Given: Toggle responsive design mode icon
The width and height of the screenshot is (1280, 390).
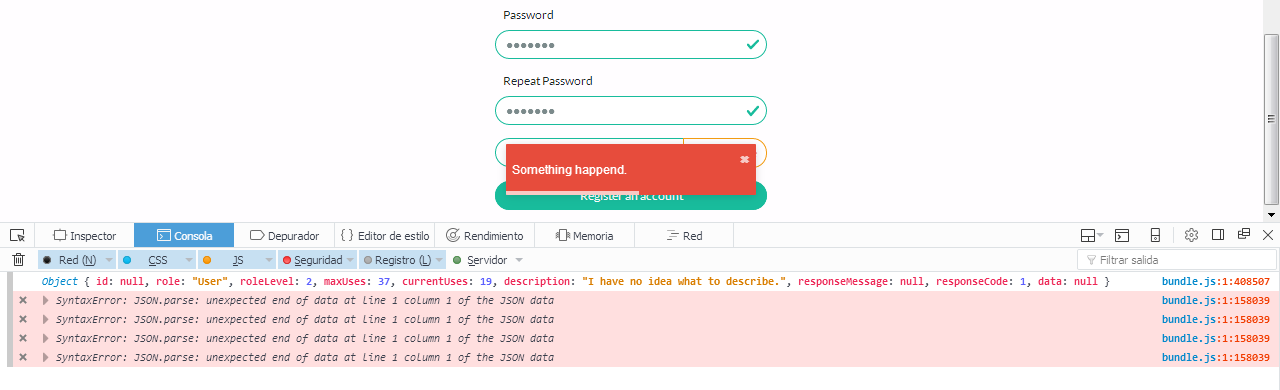Looking at the screenshot, I should 1155,236.
